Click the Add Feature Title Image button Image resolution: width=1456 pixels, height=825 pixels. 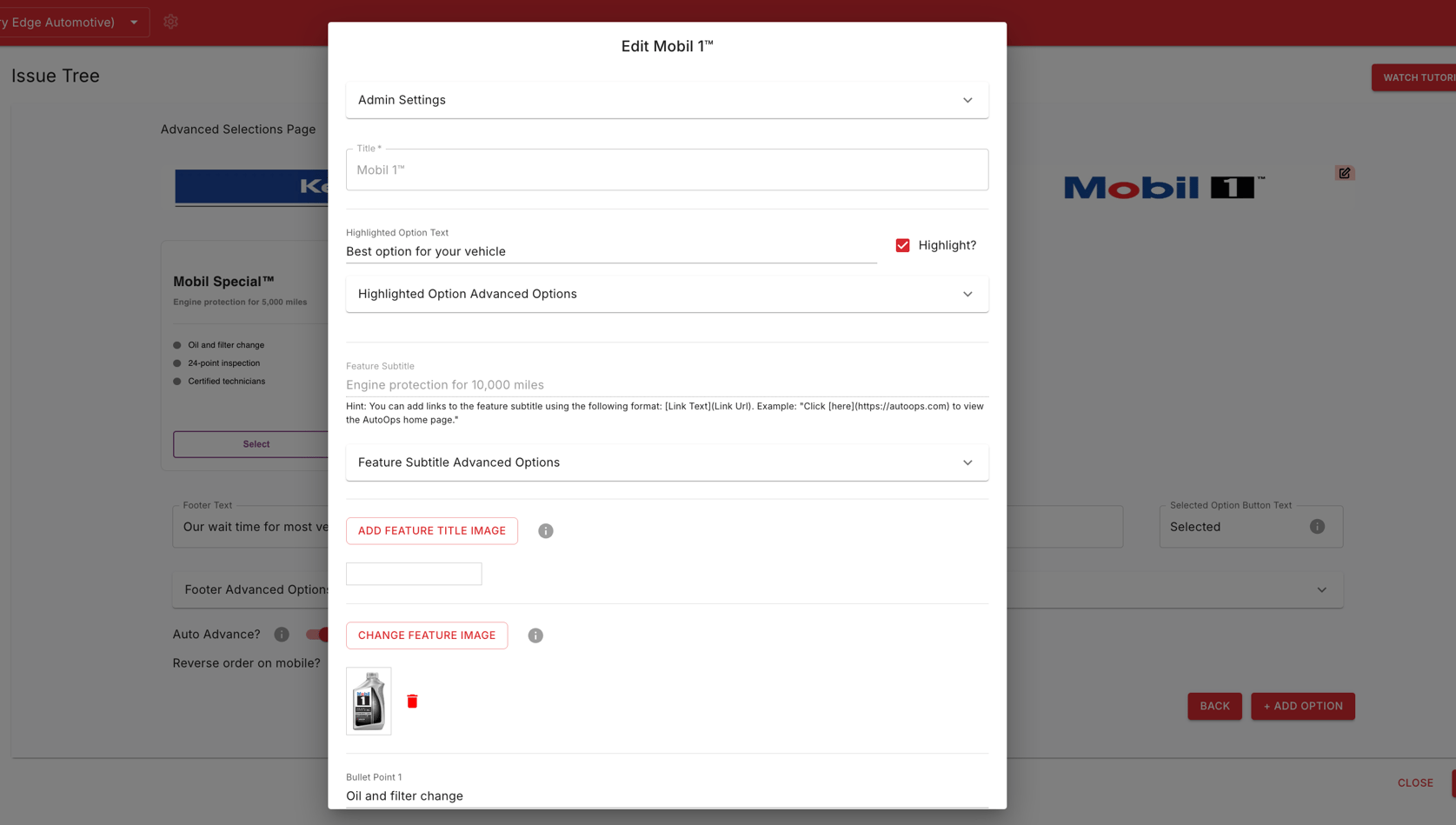click(x=432, y=531)
